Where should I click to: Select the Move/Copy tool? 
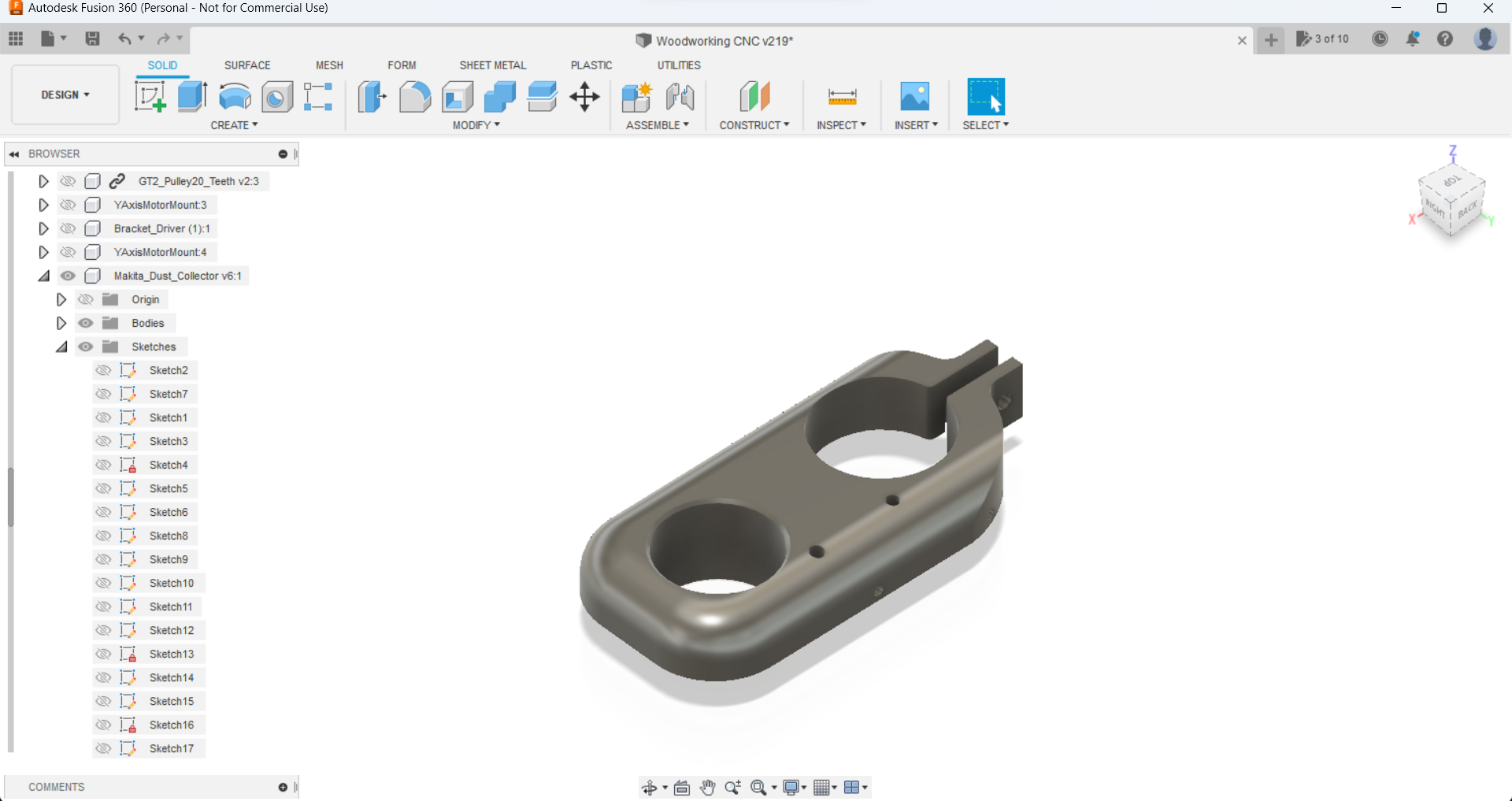585,97
